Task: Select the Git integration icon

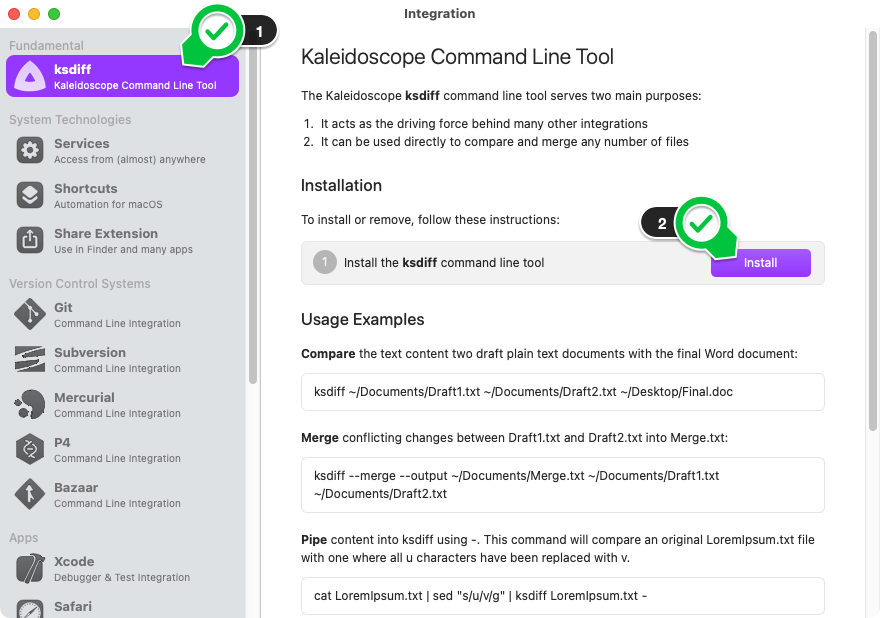Action: tap(30, 315)
